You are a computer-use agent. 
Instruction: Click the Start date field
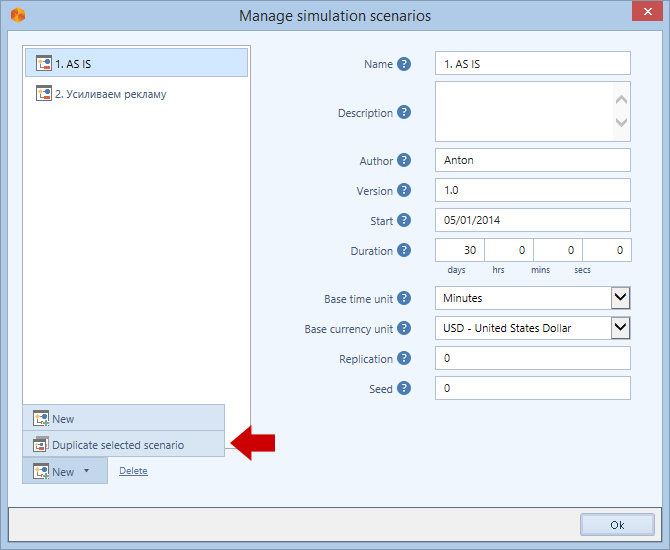point(533,220)
